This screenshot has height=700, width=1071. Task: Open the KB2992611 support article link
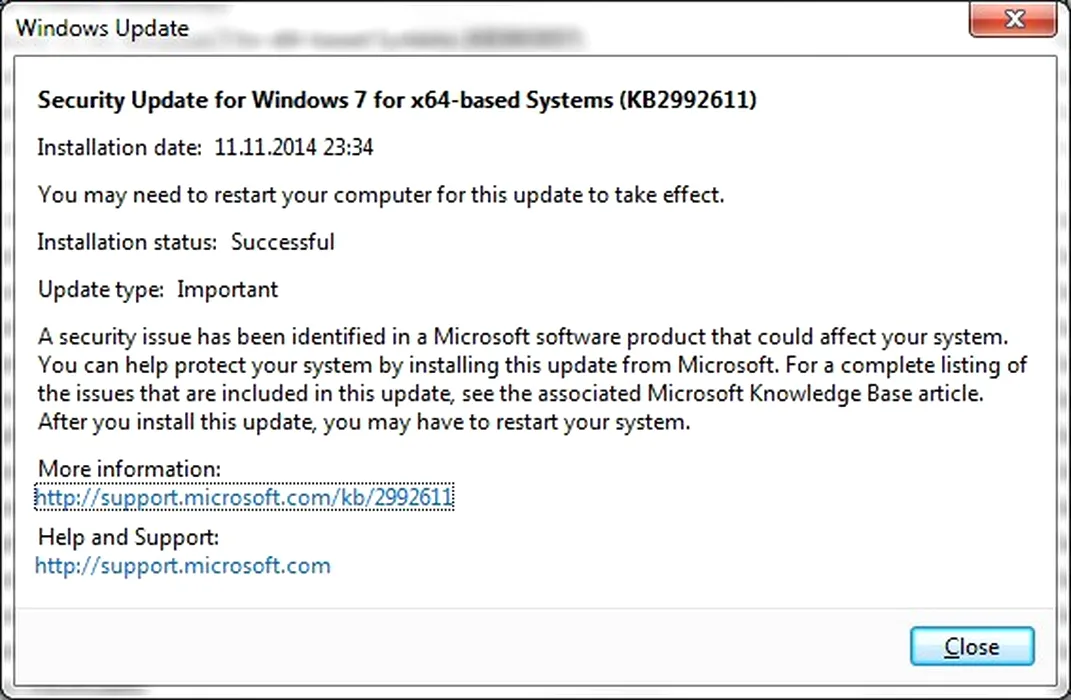pyautogui.click(x=245, y=496)
